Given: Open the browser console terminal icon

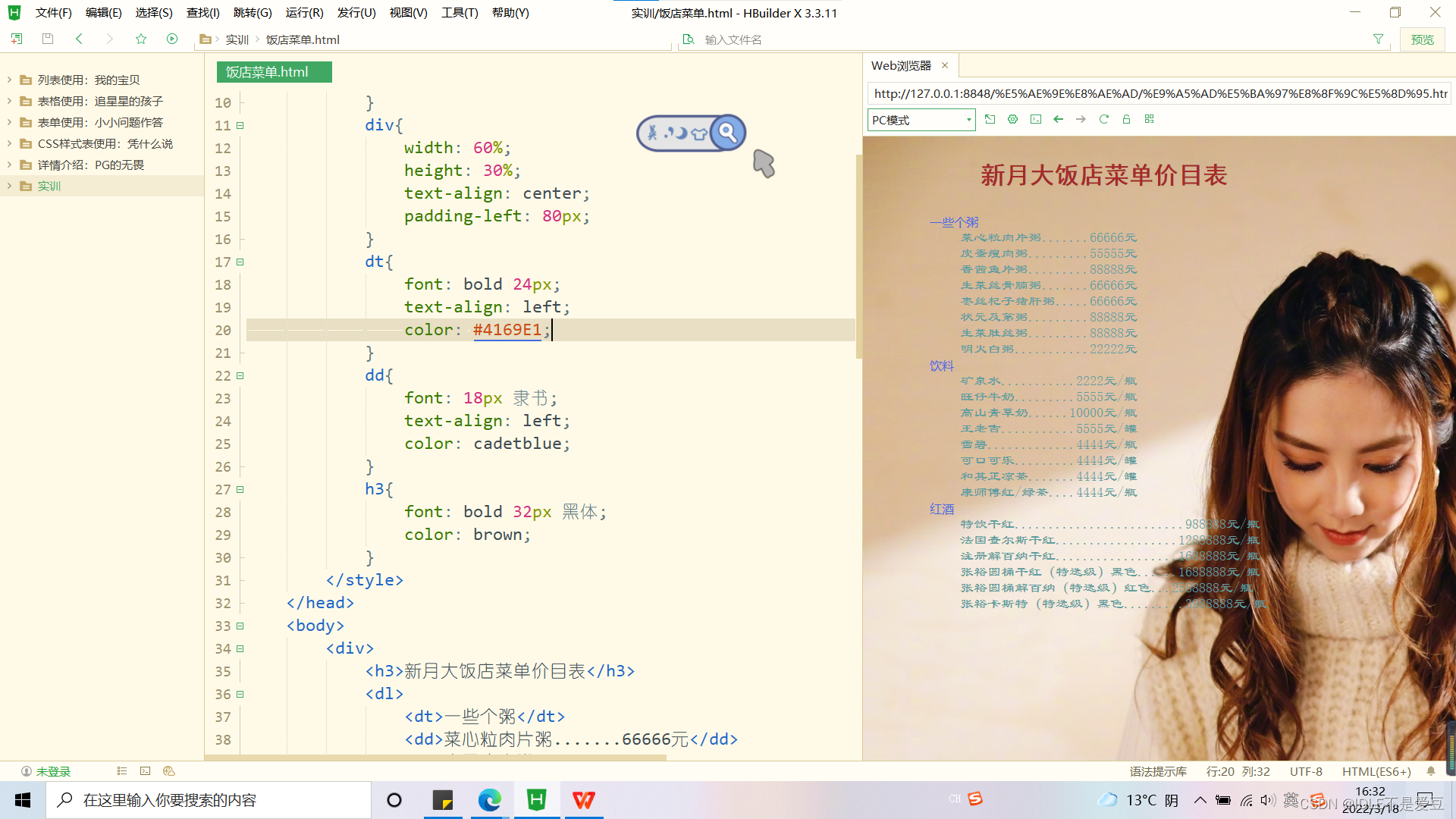Looking at the screenshot, I should [1035, 119].
